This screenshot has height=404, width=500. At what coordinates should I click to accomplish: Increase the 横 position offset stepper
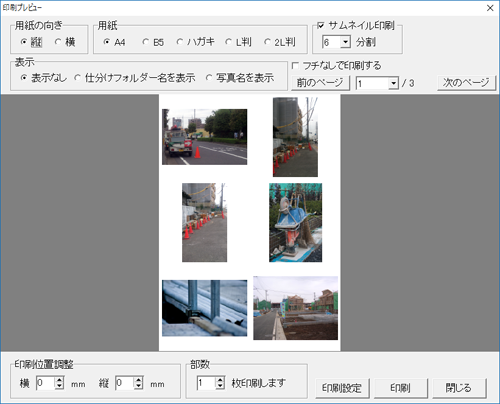pos(59,380)
